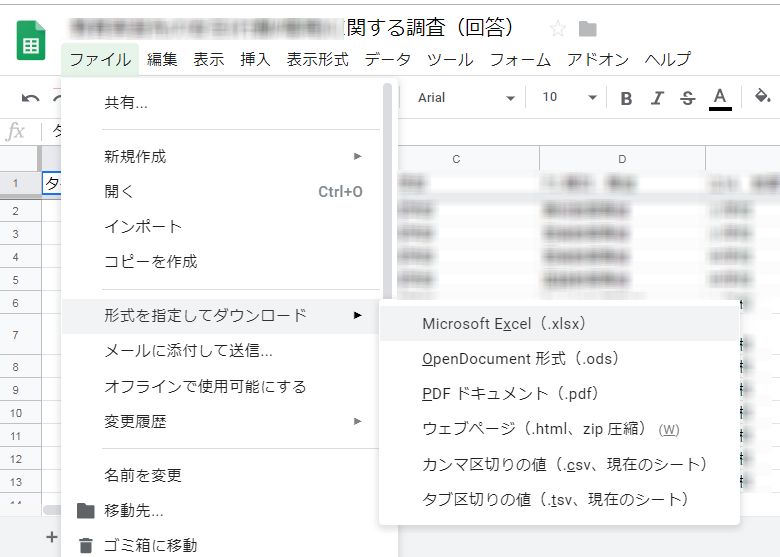Viewport: 780px width, 557px height.
Task: Click the undo arrow icon
Action: tap(30, 98)
